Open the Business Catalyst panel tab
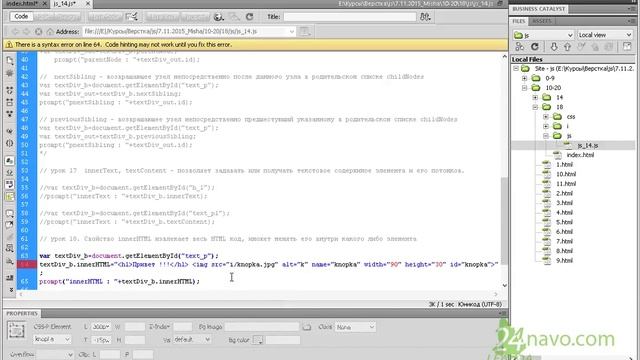Screen dimensions: 640x360 tap(538, 9)
